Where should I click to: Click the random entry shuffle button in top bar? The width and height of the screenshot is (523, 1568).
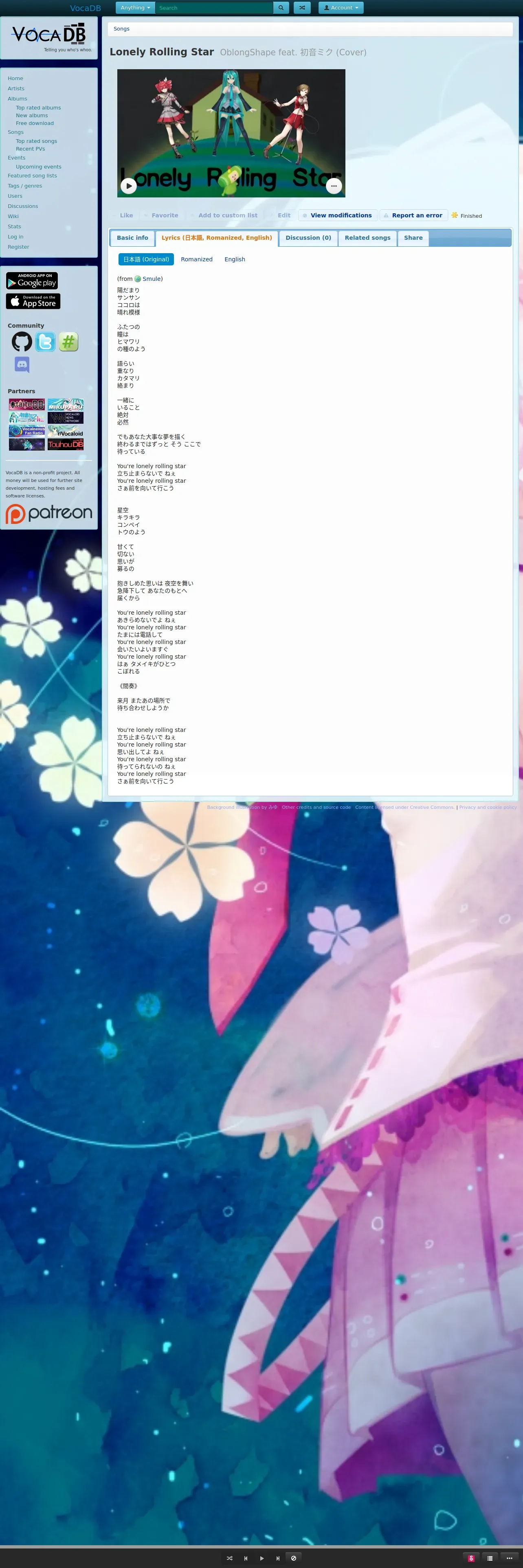[302, 8]
